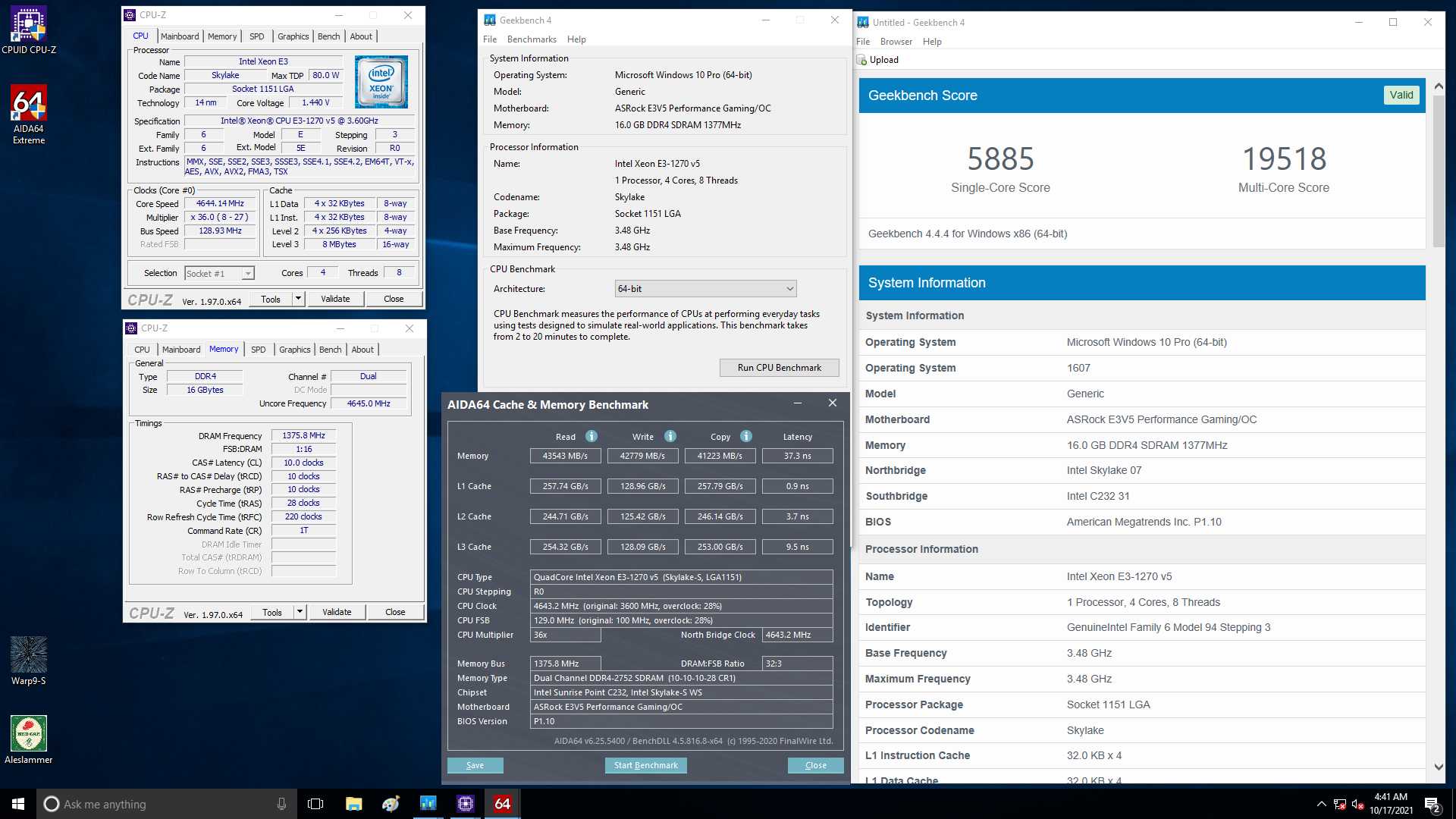The width and height of the screenshot is (1456, 819).
Task: Open the Warp9-S desktop icon
Action: [29, 661]
